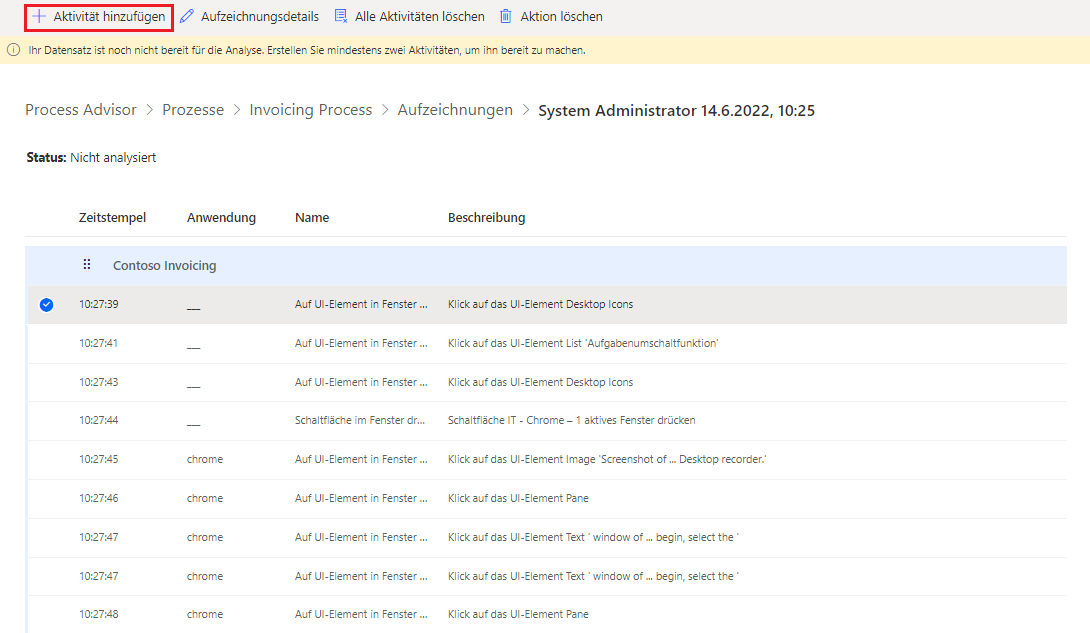
Task: Collapse the Contoso Invoicing group row
Action: [x=164, y=266]
